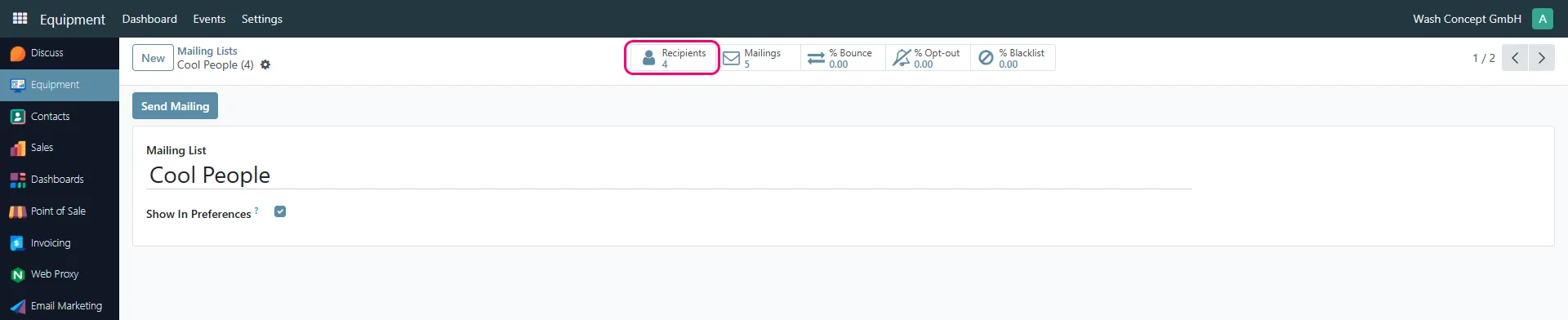Open the Wash Concept GmbH company switcher
The width and height of the screenshot is (1568, 320).
(1467, 19)
